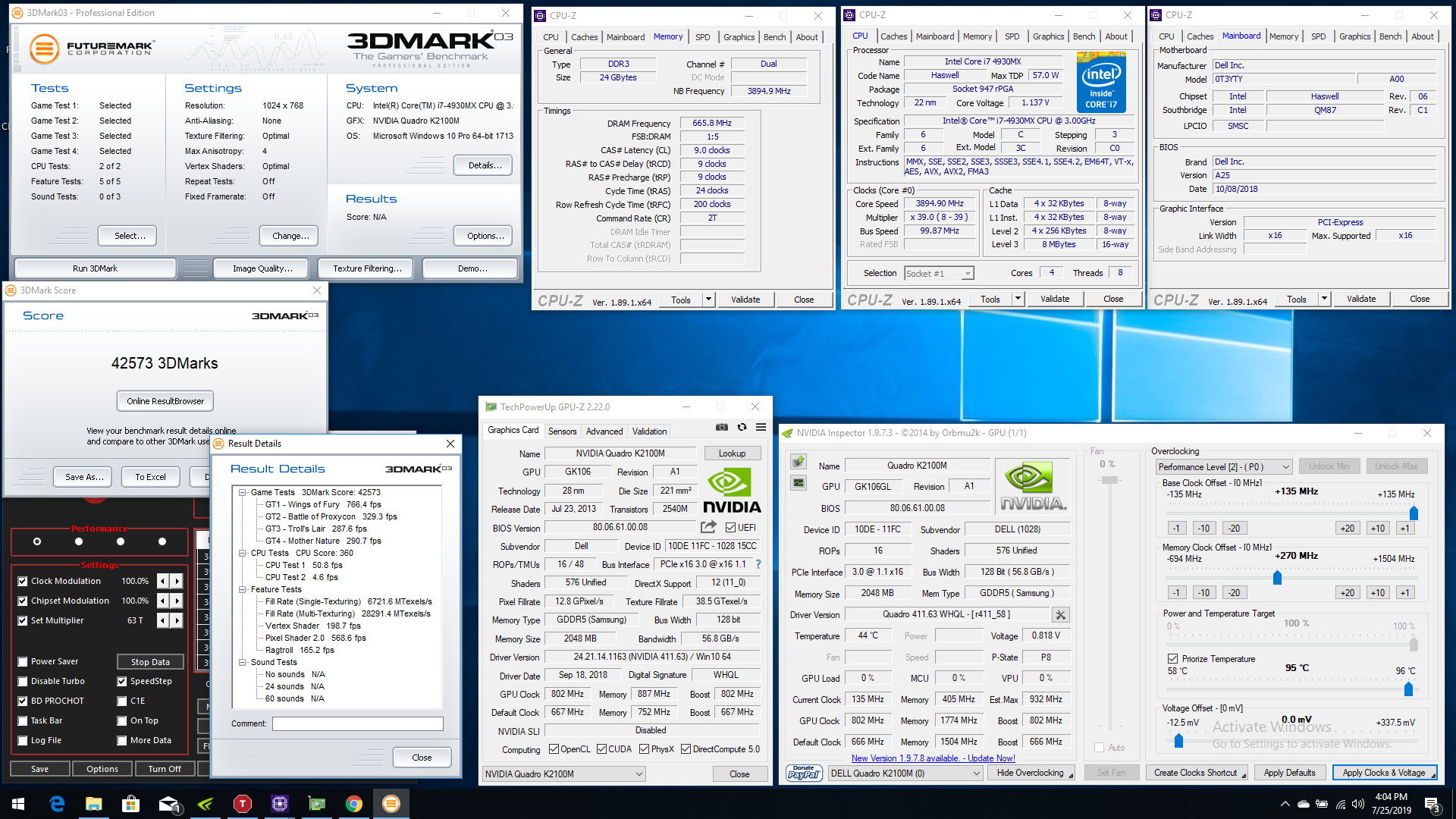Collapse the Game Tests tree node

coord(242,492)
